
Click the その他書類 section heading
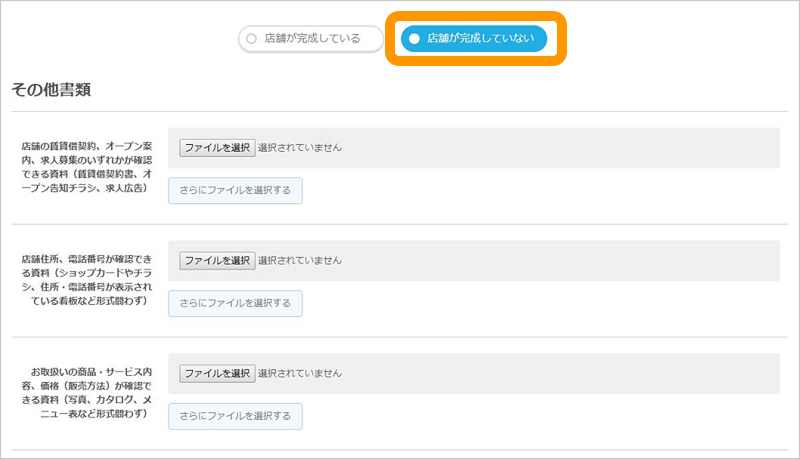(x=51, y=89)
